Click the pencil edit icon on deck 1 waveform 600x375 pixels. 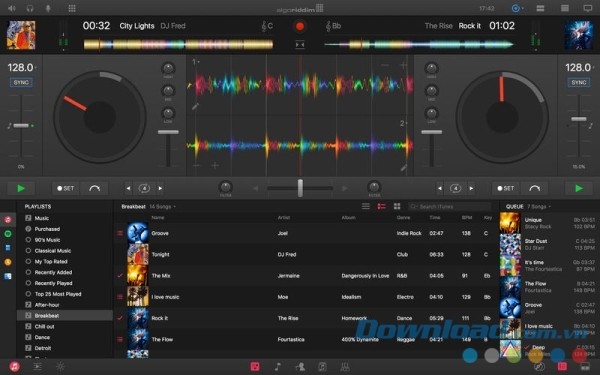point(195,106)
